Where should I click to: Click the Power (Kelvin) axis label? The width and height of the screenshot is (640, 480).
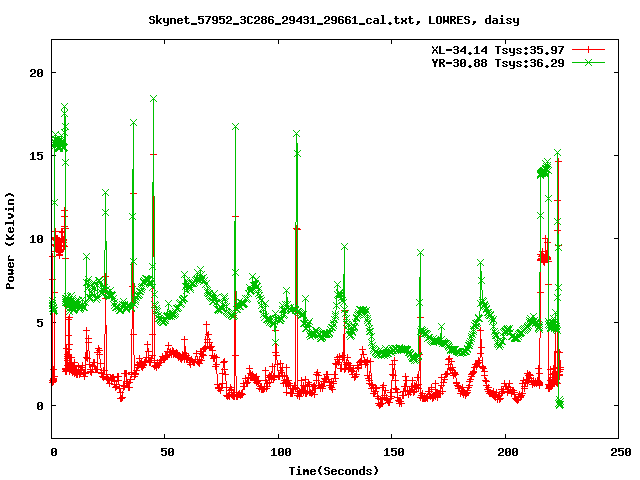10,241
